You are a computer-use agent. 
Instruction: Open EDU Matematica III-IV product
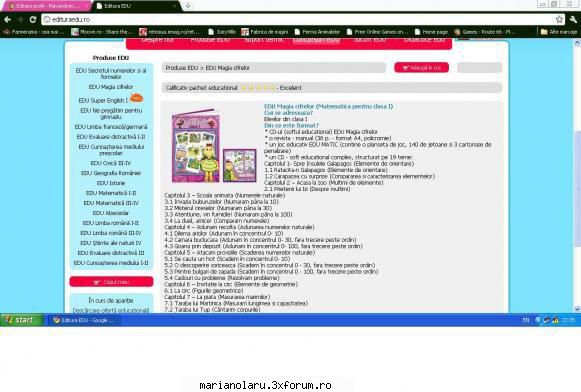coord(111,203)
